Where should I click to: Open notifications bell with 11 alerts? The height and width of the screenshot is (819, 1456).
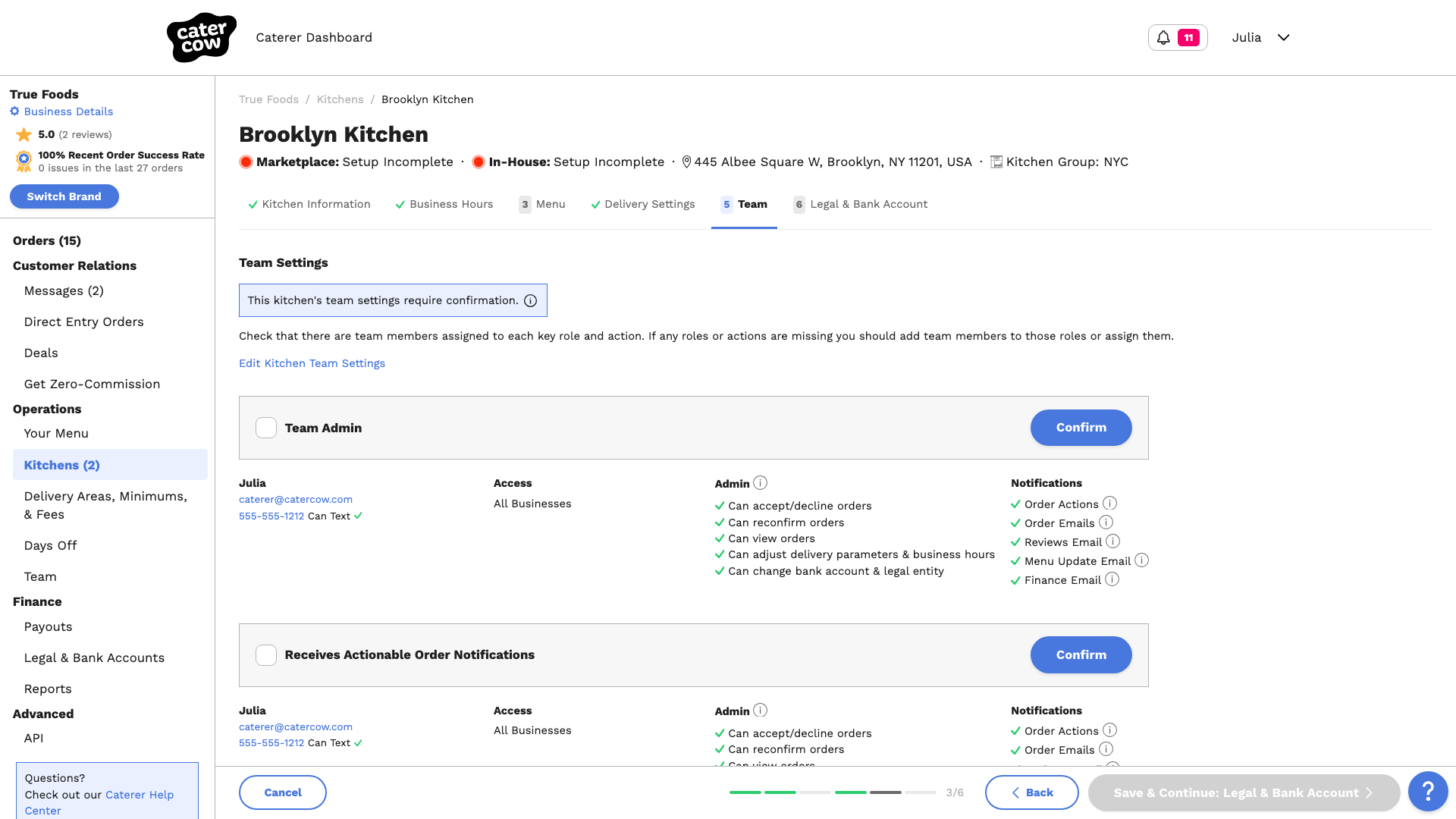[x=1178, y=37]
